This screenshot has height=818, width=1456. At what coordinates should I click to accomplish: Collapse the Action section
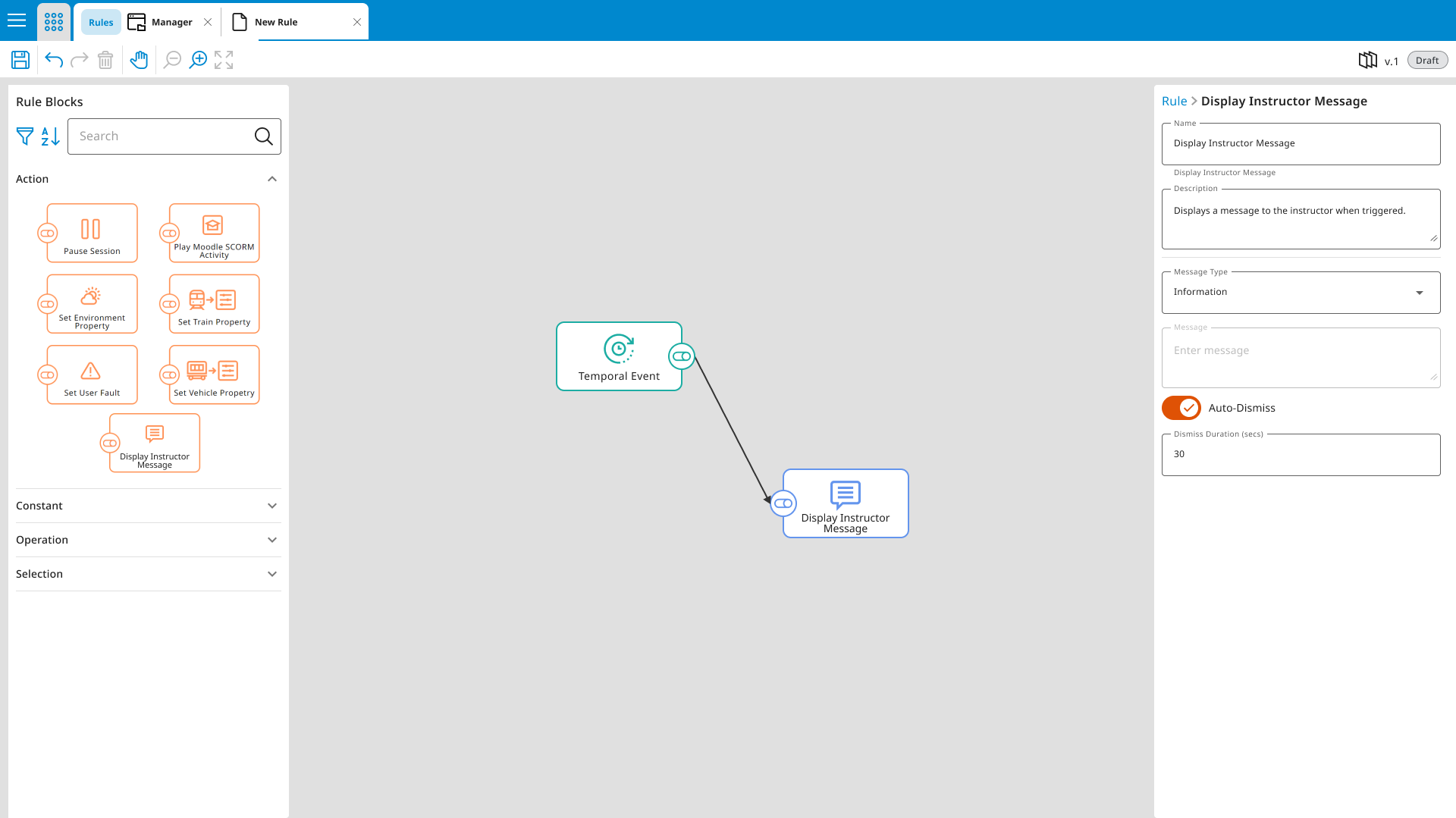(271, 179)
